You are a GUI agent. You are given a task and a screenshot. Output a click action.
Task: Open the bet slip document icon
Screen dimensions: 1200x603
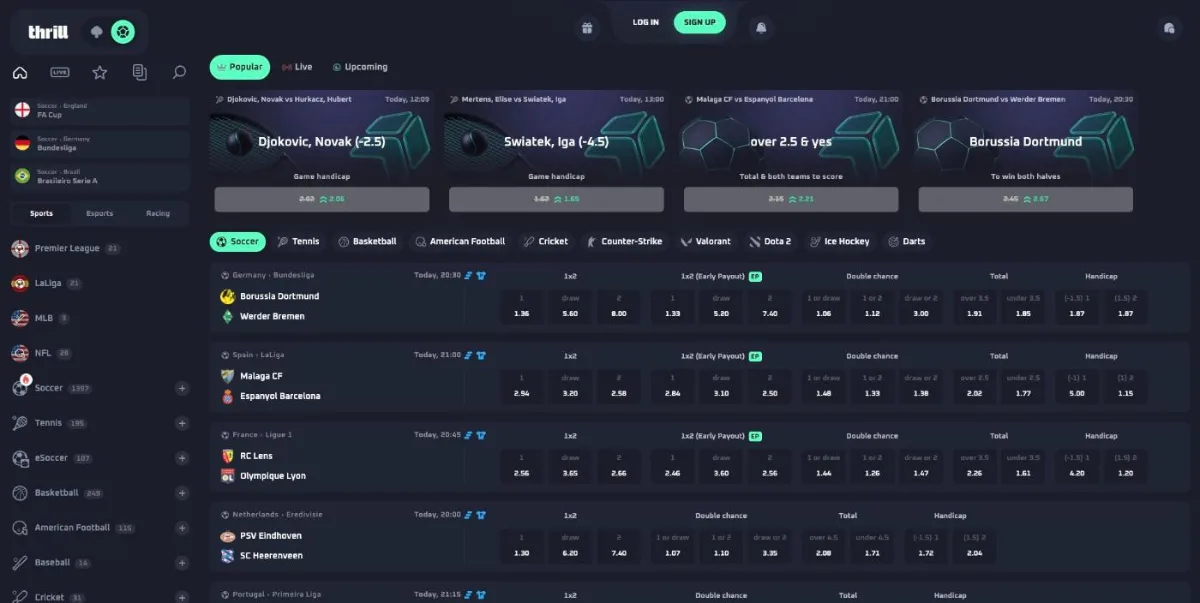(x=140, y=72)
